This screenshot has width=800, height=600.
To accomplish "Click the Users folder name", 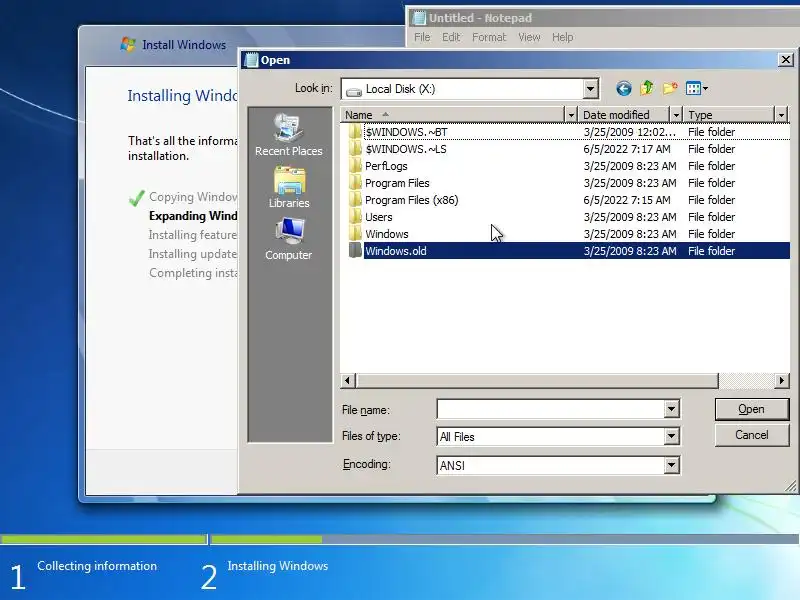I will tap(379, 217).
